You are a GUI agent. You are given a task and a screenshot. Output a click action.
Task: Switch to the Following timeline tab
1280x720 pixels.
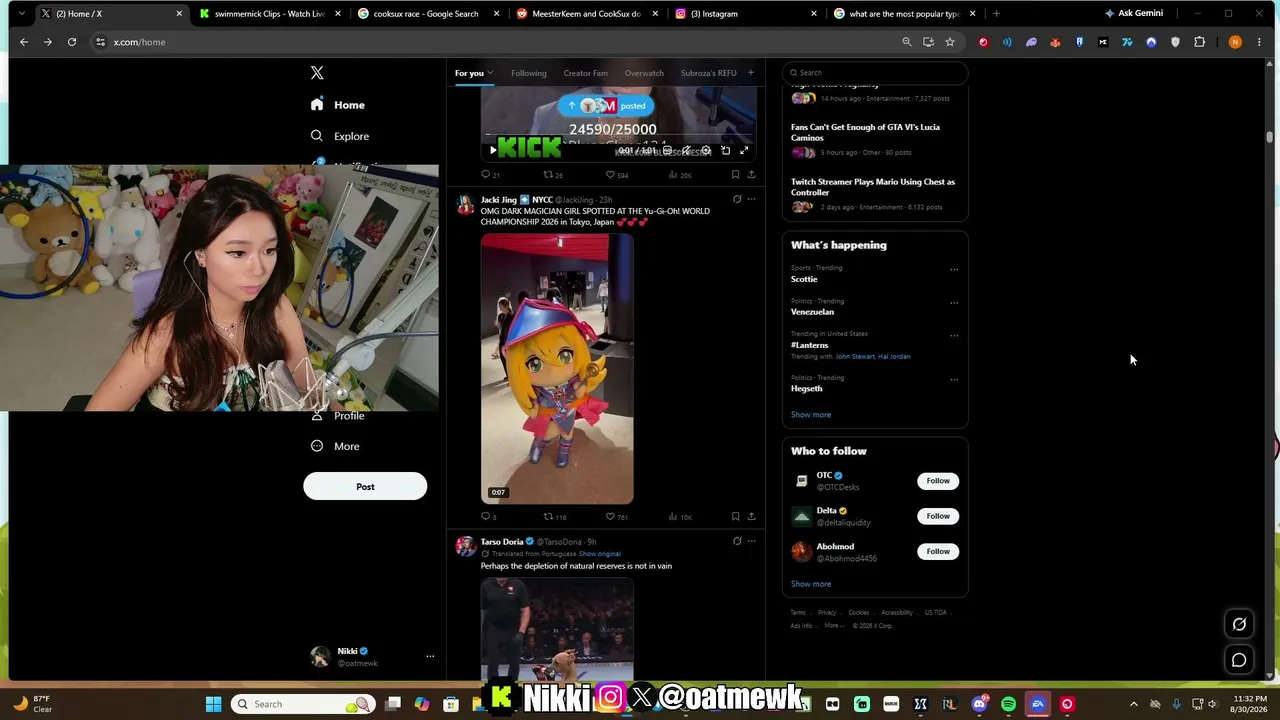coord(529,73)
